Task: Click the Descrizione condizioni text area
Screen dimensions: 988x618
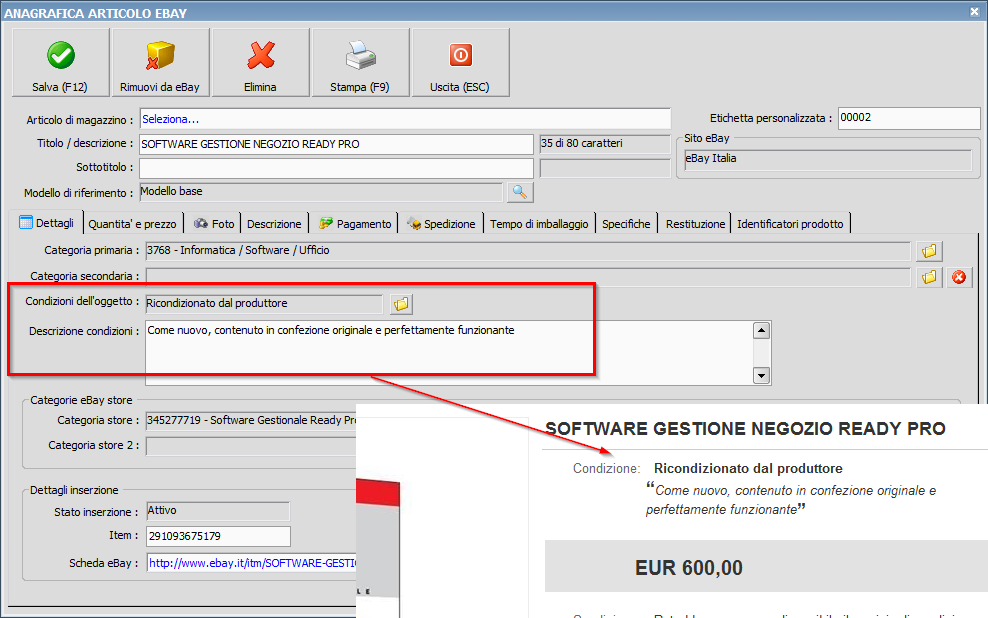Action: click(449, 353)
